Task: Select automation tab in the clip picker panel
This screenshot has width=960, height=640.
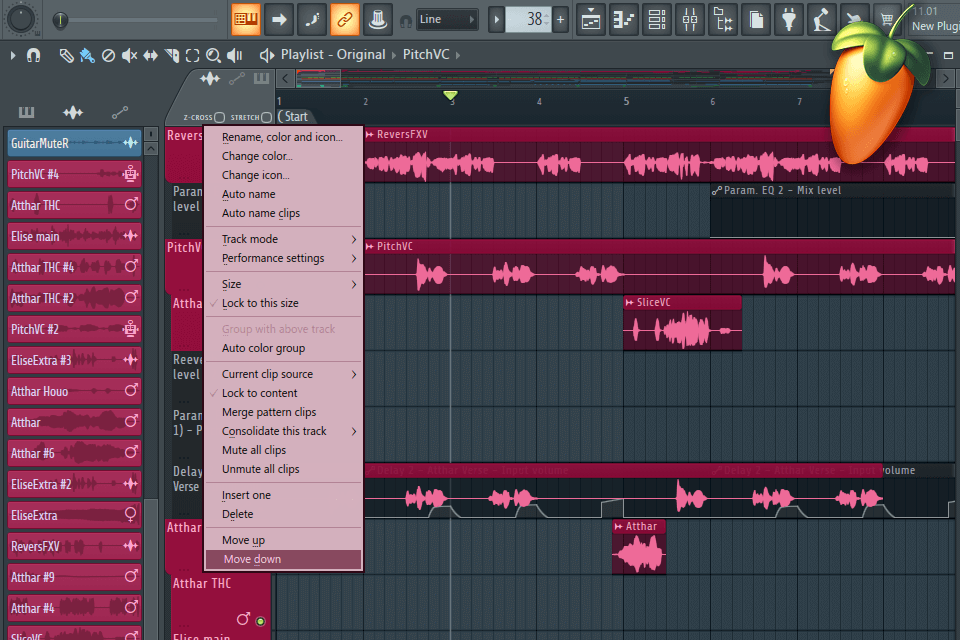Action: (120, 112)
